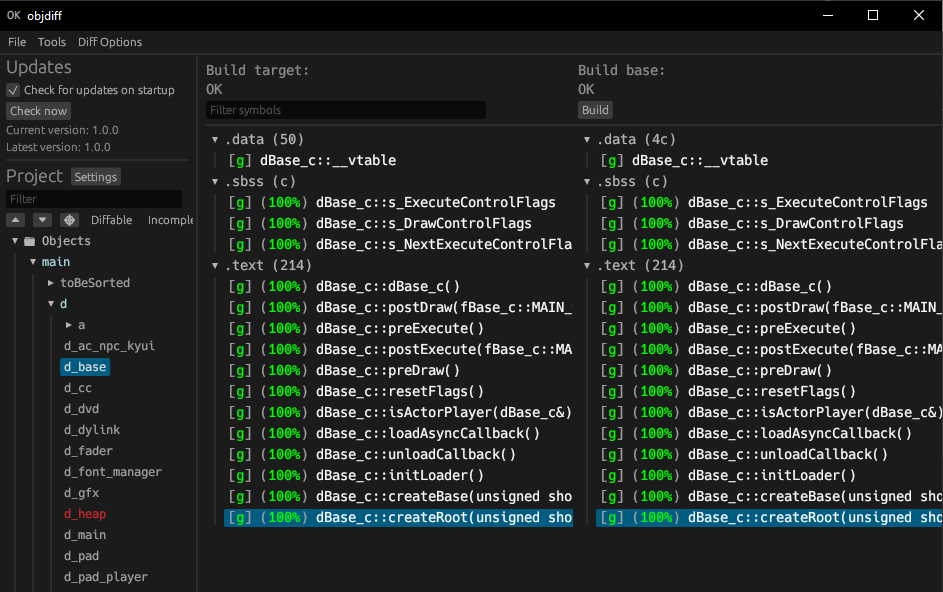Select base dBase_c::initLoader() symbol
The height and width of the screenshot is (592, 943).
[x=728, y=476]
